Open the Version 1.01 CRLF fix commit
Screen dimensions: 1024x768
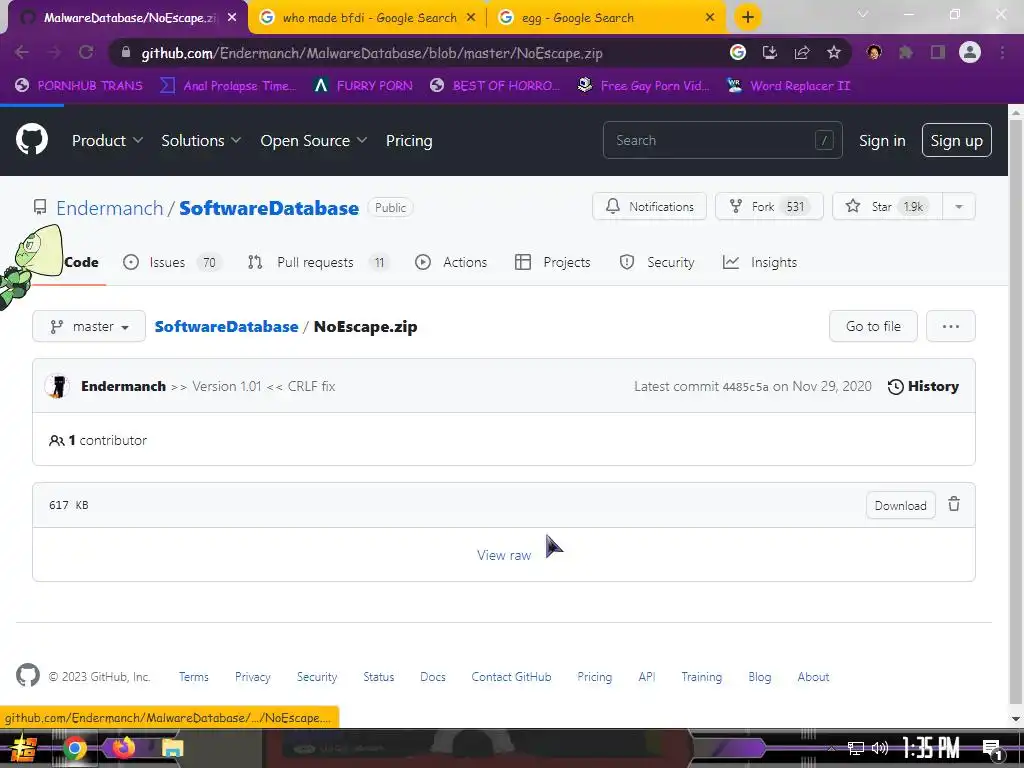click(x=253, y=386)
